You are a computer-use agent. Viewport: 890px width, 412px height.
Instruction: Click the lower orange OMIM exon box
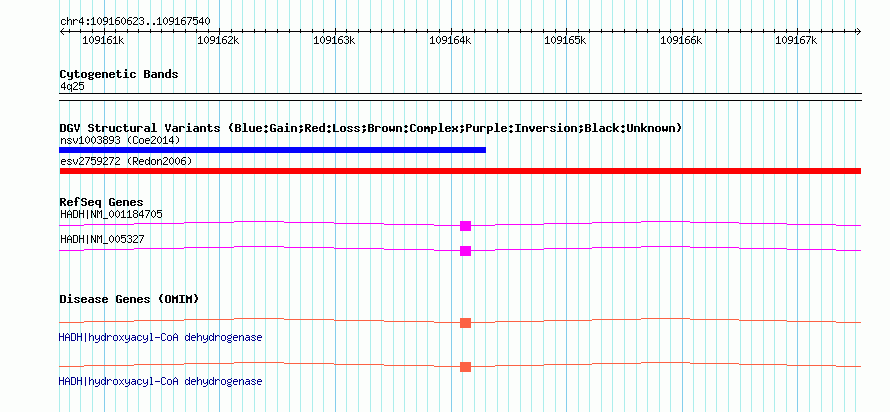(465, 367)
